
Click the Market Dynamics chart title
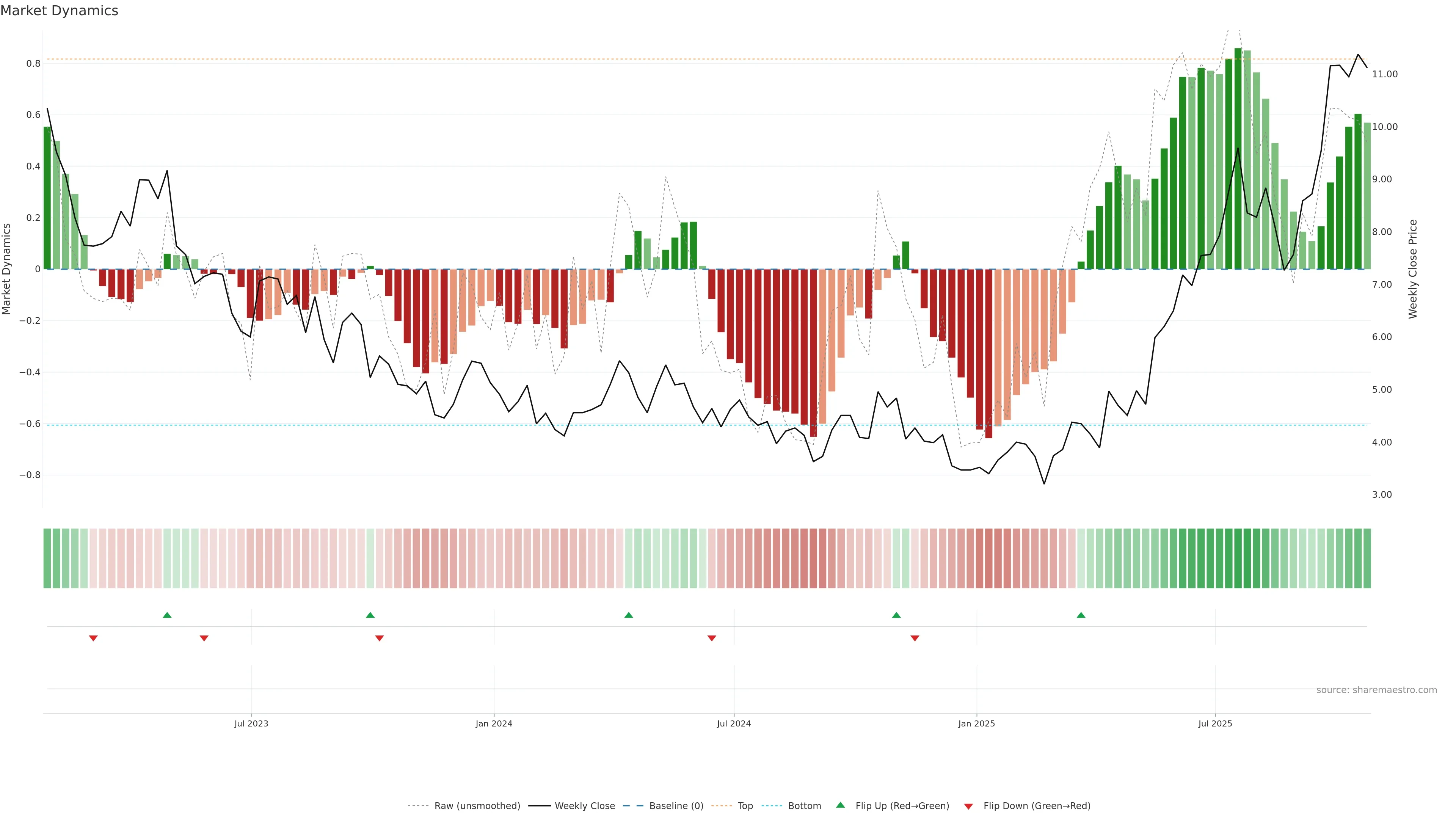point(60,11)
